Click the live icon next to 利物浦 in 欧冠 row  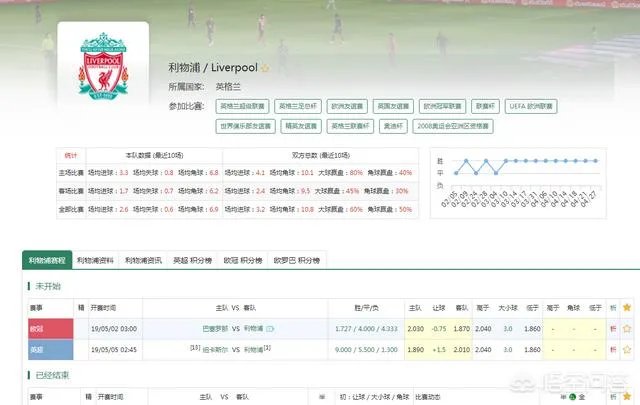click(x=270, y=328)
